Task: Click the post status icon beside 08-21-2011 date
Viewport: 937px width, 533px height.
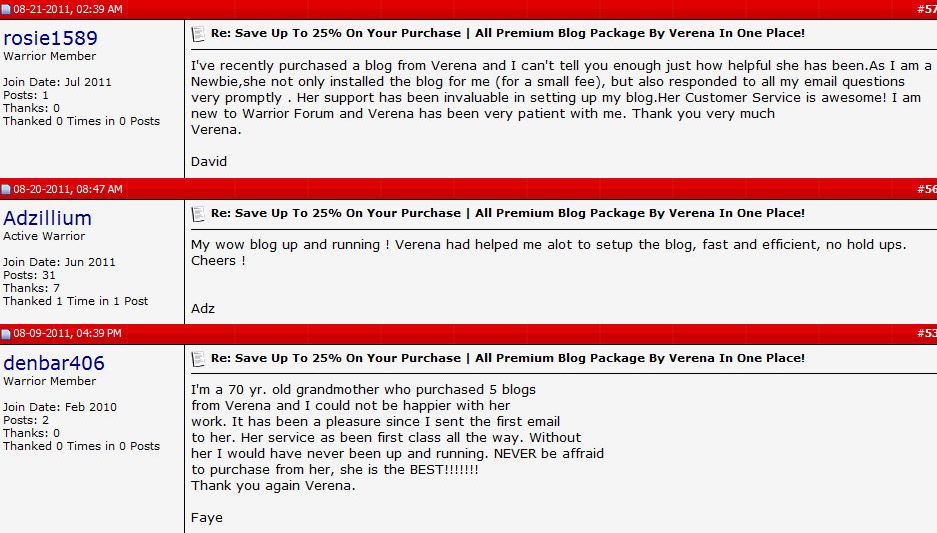Action: (6, 10)
